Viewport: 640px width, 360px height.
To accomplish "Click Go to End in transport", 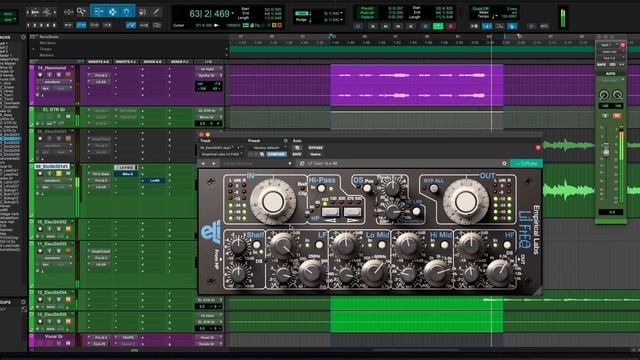I will [411, 26].
